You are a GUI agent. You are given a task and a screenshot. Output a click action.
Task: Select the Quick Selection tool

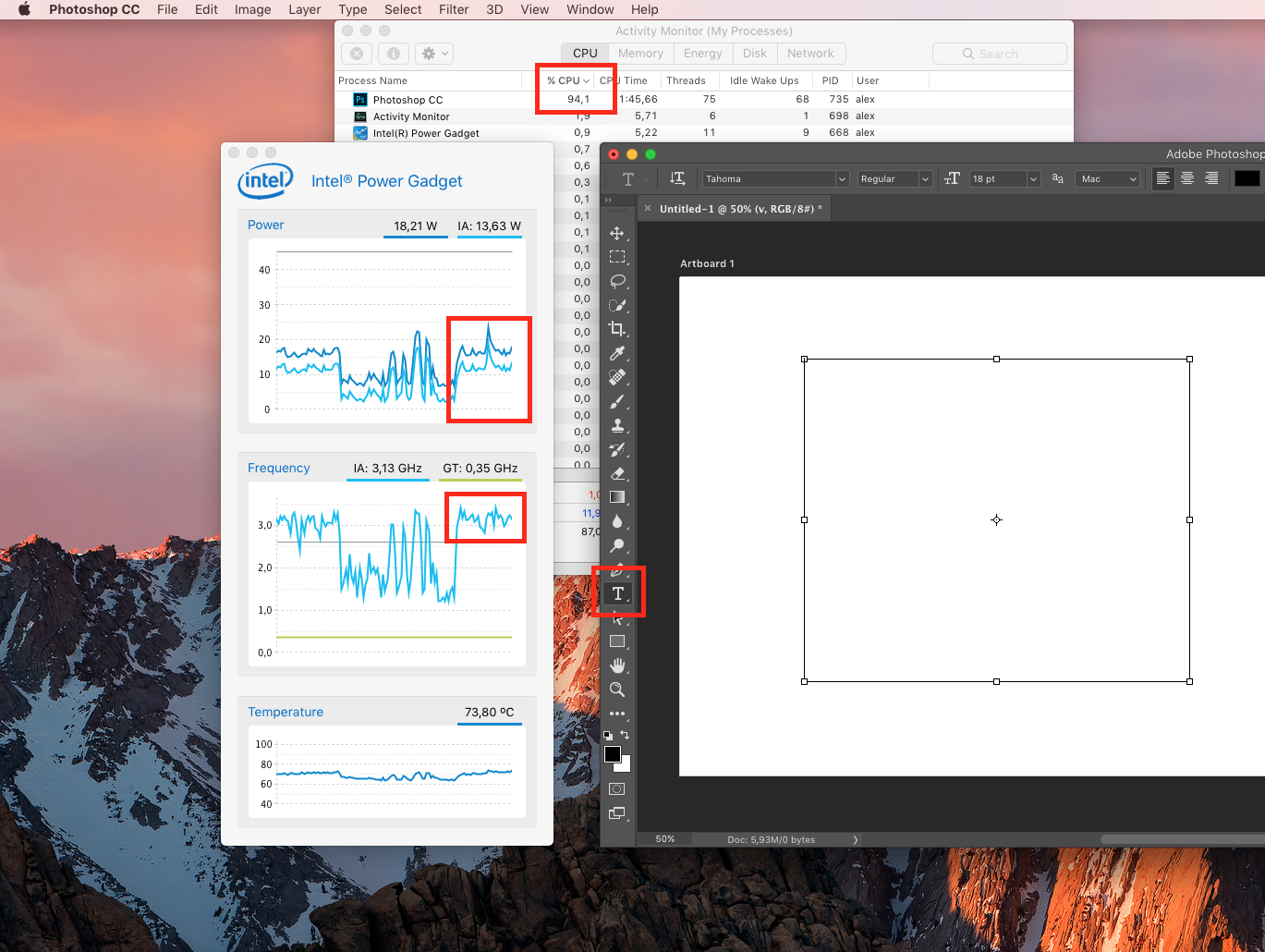pos(617,305)
